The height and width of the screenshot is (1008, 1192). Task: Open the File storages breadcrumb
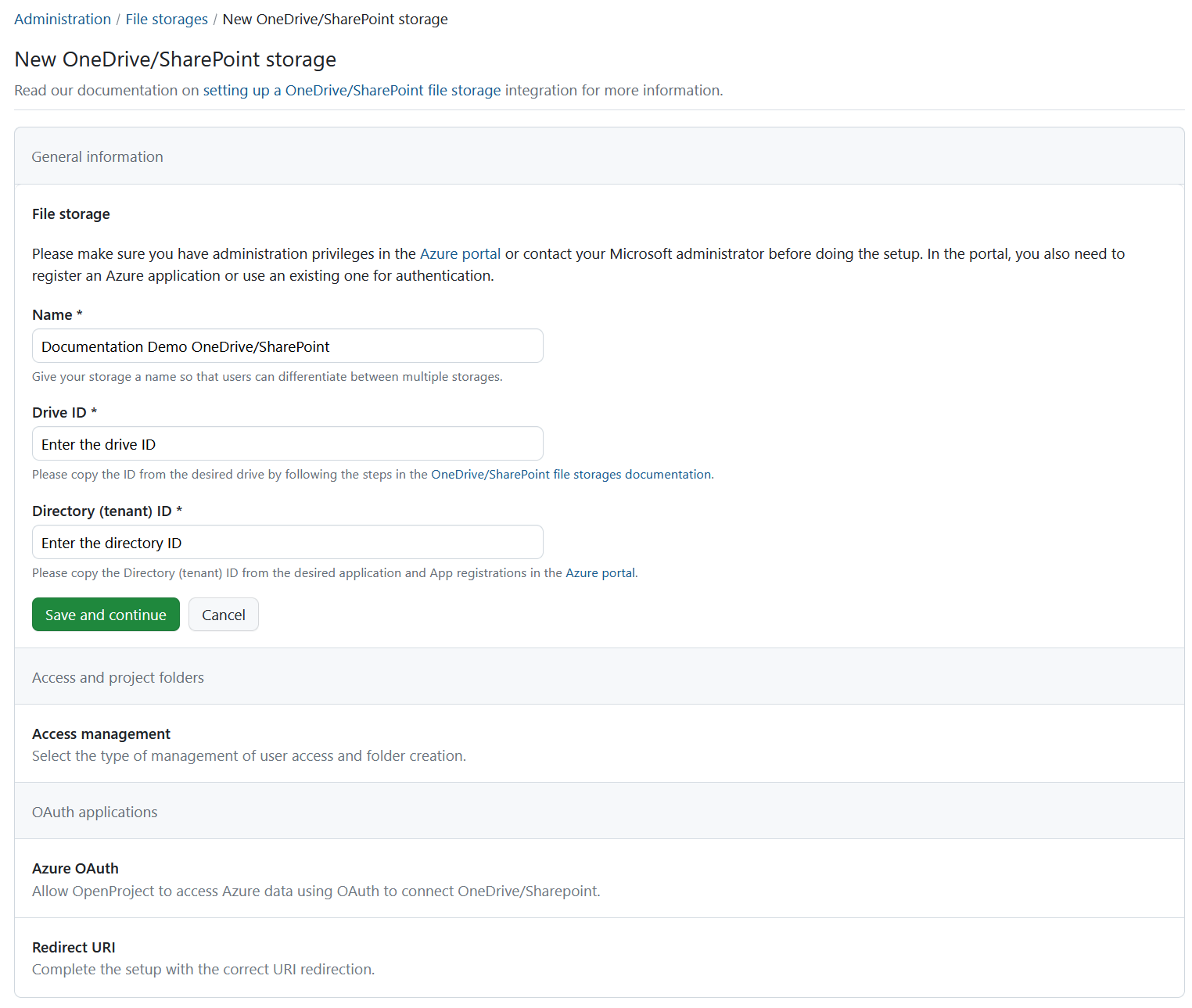(167, 20)
